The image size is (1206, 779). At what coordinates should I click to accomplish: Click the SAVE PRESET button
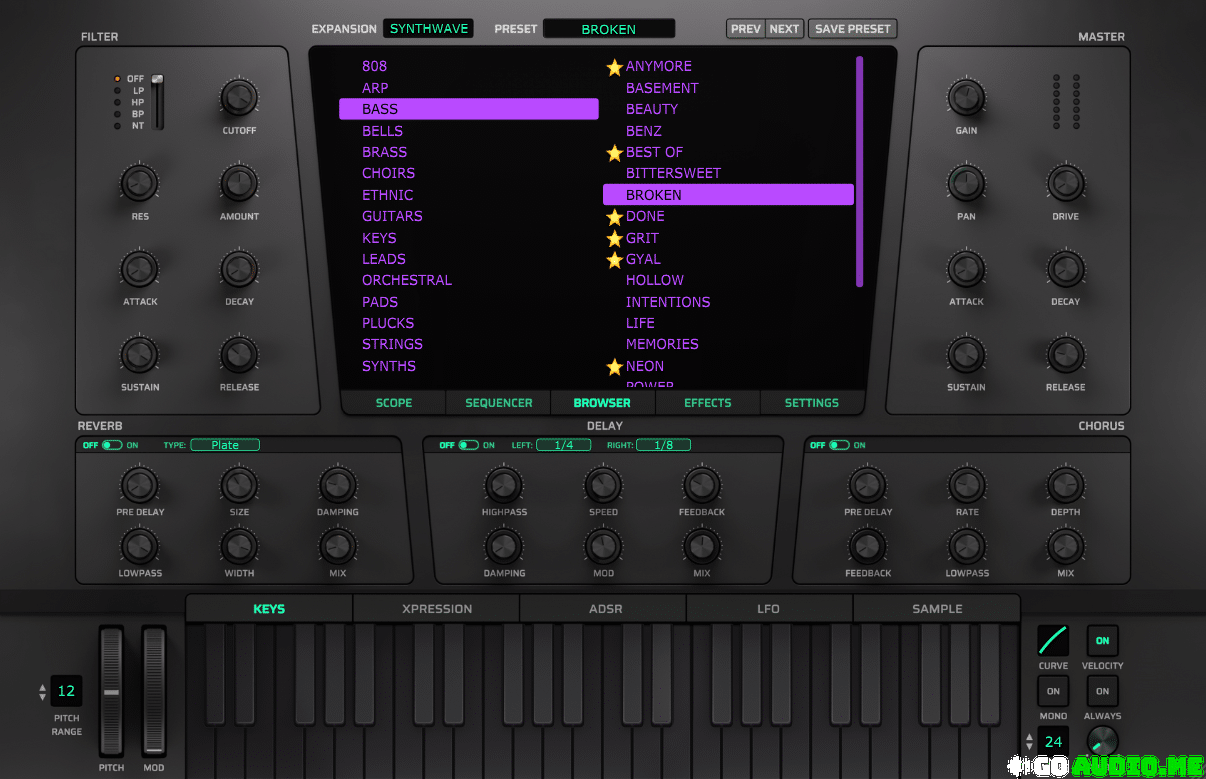(x=852, y=29)
